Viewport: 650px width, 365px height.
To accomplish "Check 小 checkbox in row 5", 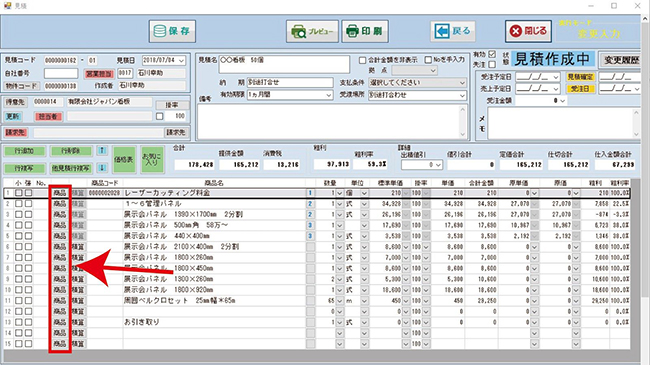I will point(19,236).
